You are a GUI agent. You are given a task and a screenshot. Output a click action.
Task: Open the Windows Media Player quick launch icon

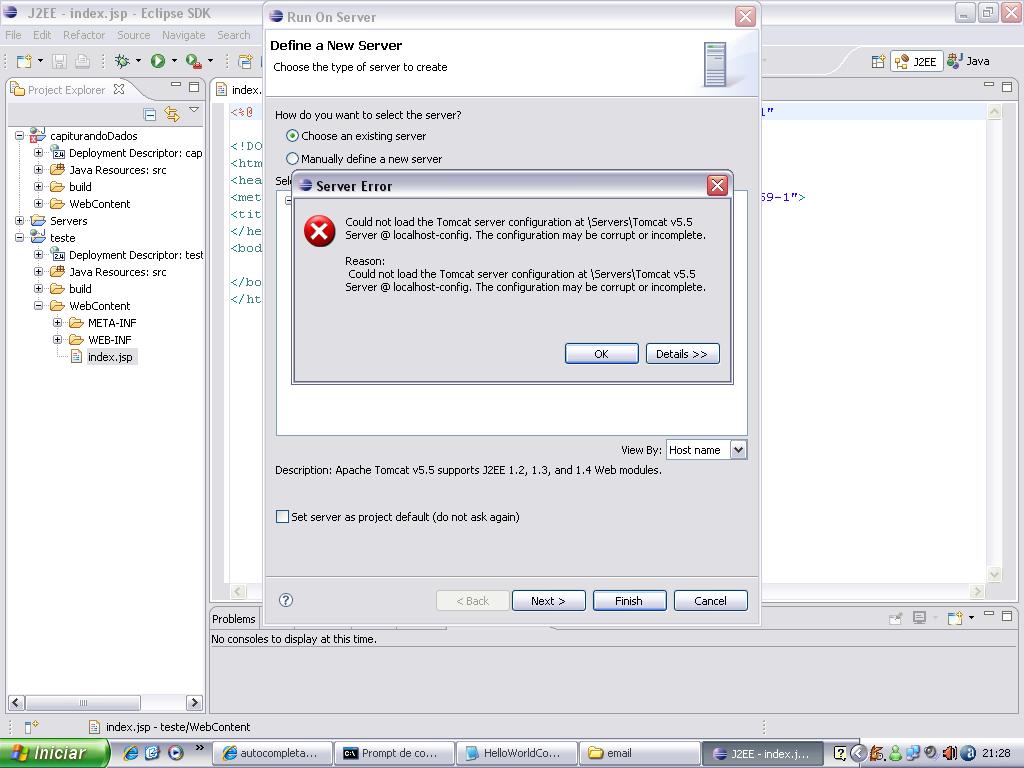(x=175, y=753)
